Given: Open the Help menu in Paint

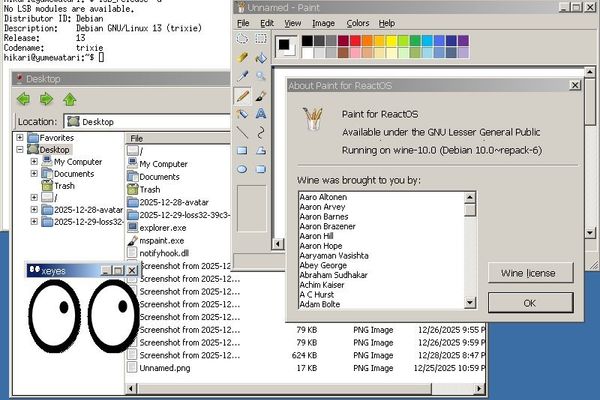Looking at the screenshot, I should coord(386,23).
